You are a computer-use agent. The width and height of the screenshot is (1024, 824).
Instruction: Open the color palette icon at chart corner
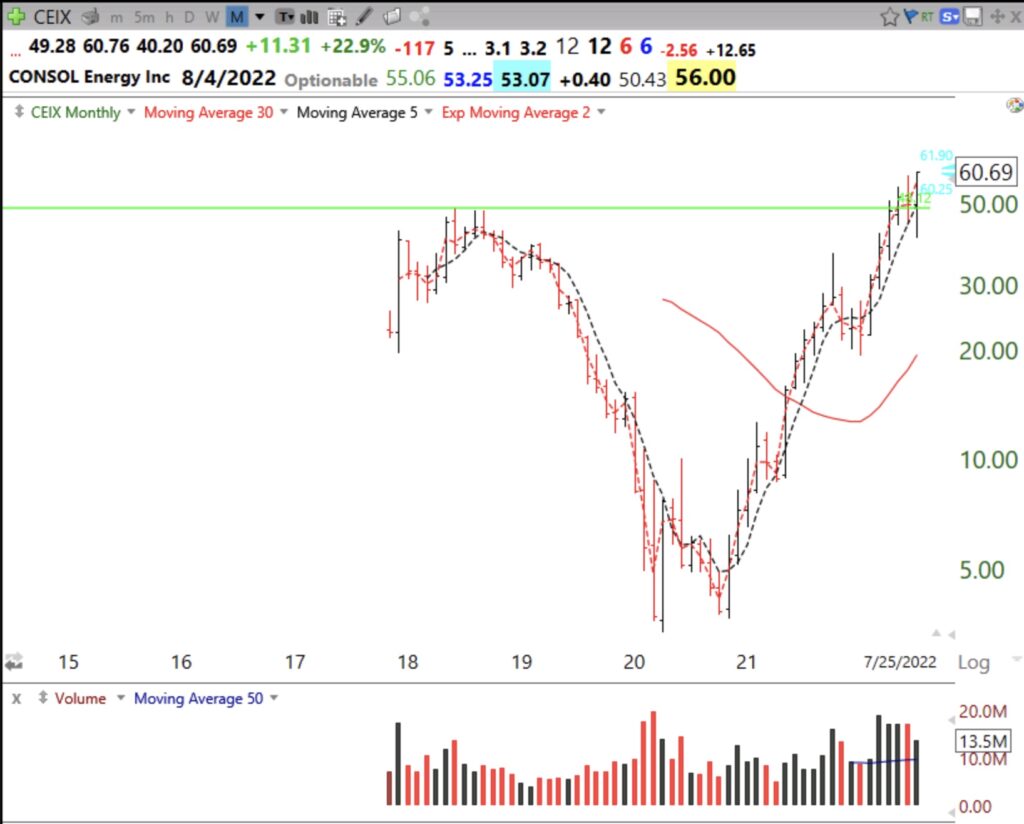[1012, 107]
